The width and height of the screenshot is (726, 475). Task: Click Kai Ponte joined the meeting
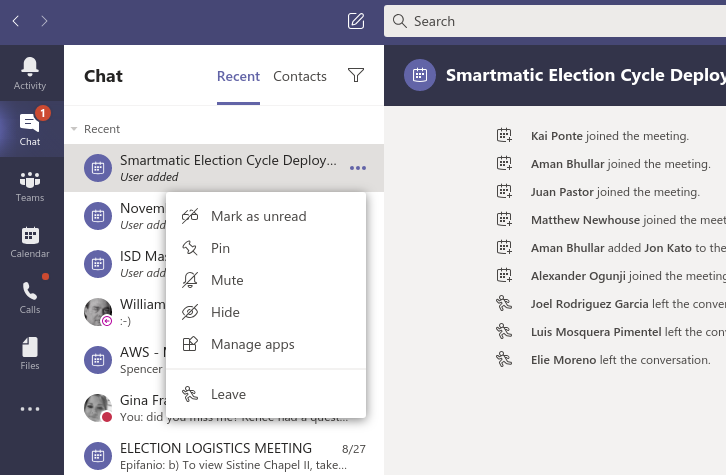point(609,136)
